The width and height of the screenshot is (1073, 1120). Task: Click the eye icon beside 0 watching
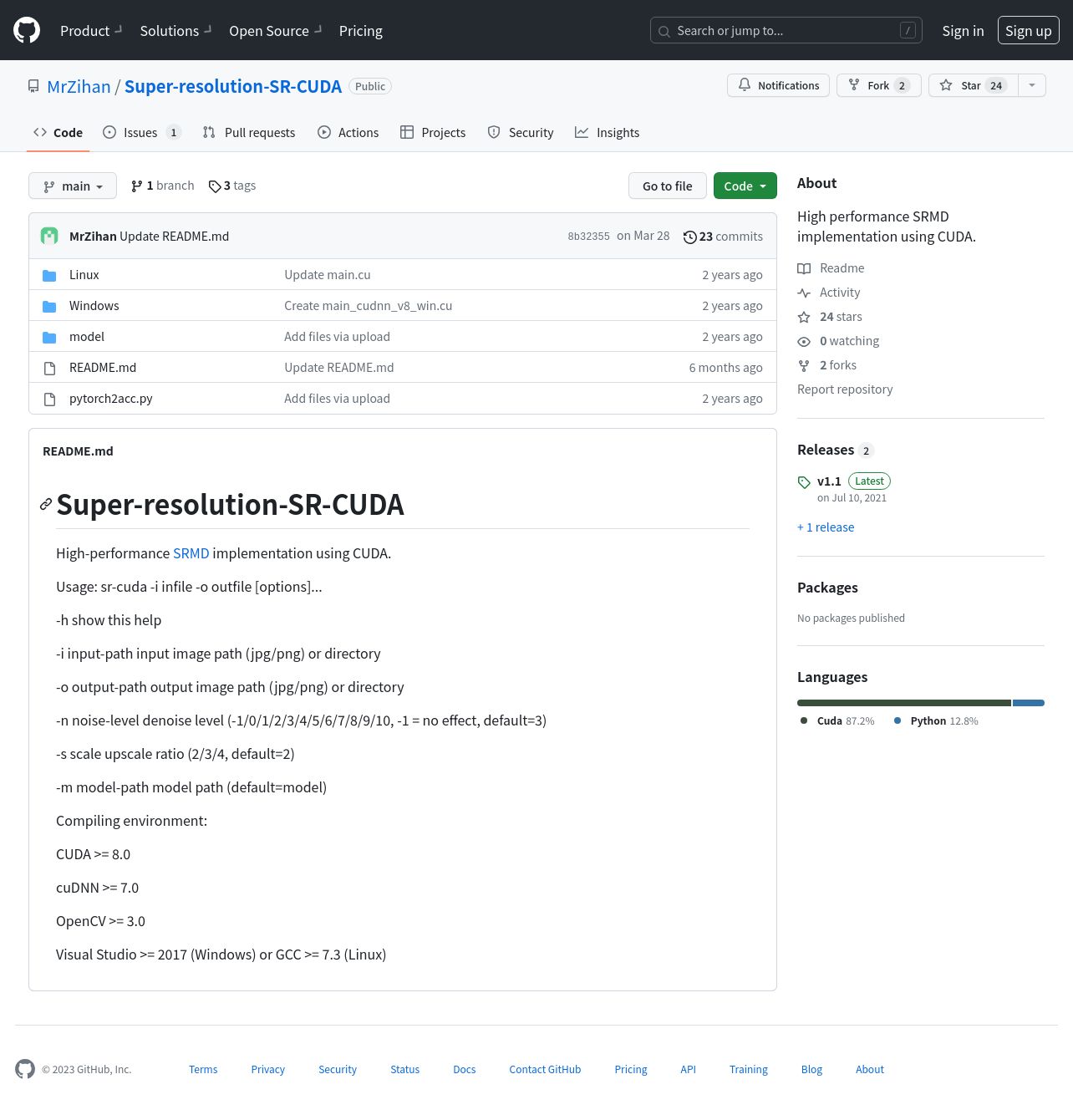[x=804, y=341]
